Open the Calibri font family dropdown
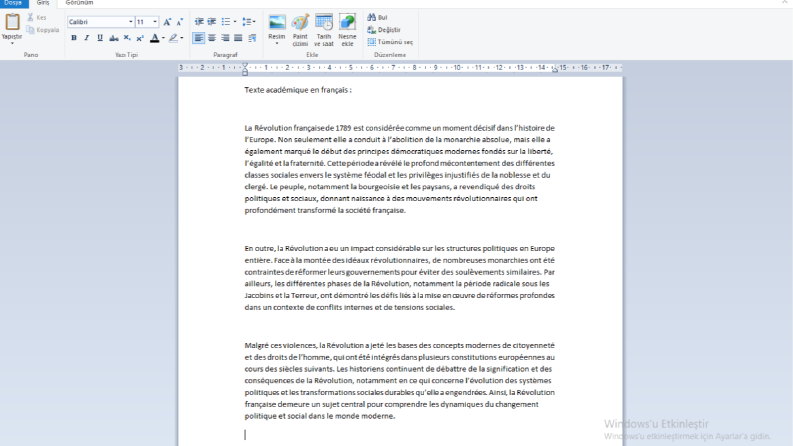Image resolution: width=793 pixels, height=446 pixels. (130, 22)
